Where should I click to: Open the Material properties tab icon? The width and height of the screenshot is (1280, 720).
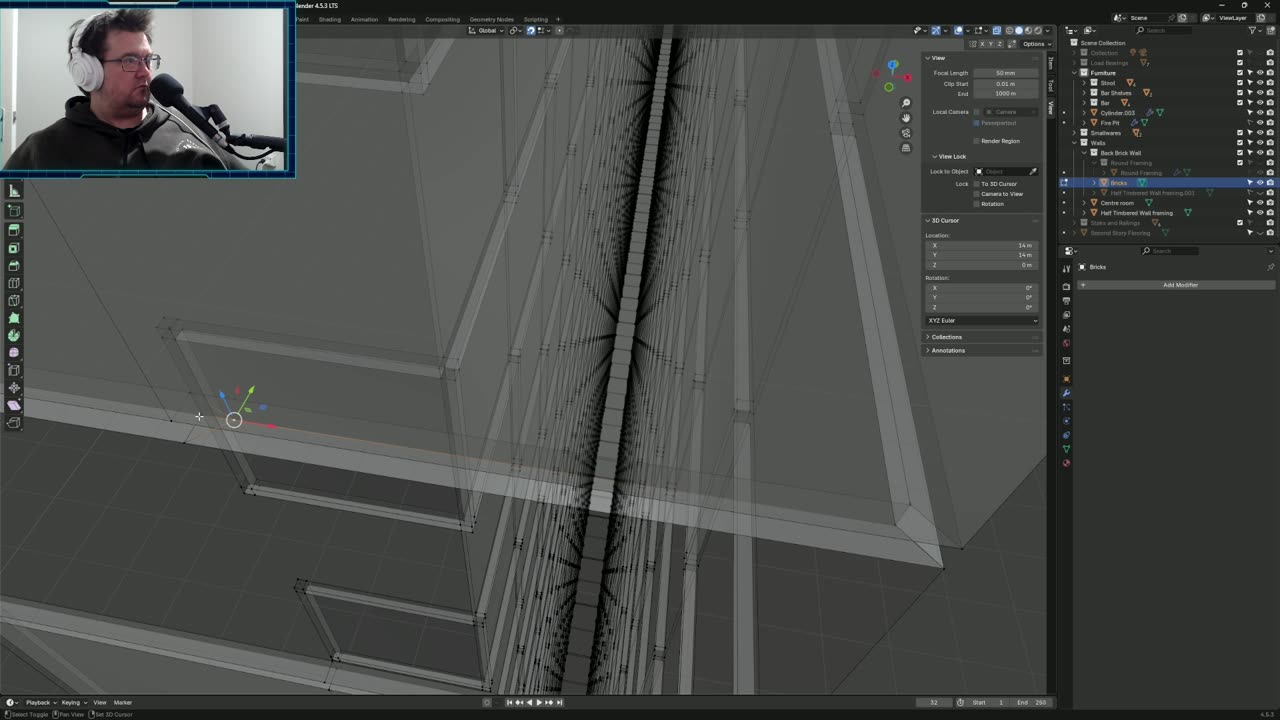coord(1066,463)
